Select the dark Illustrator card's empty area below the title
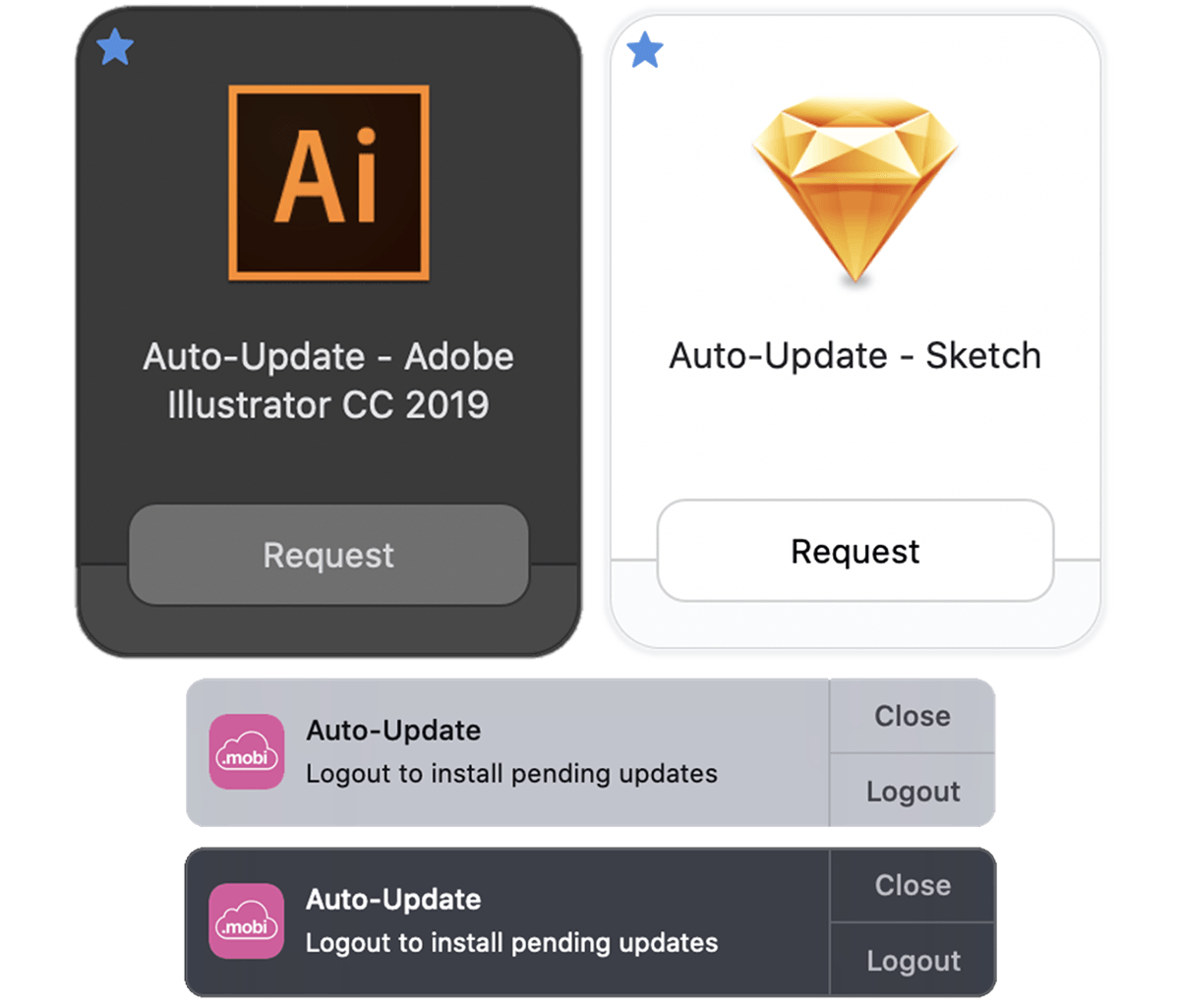1180x1008 pixels. 328,464
